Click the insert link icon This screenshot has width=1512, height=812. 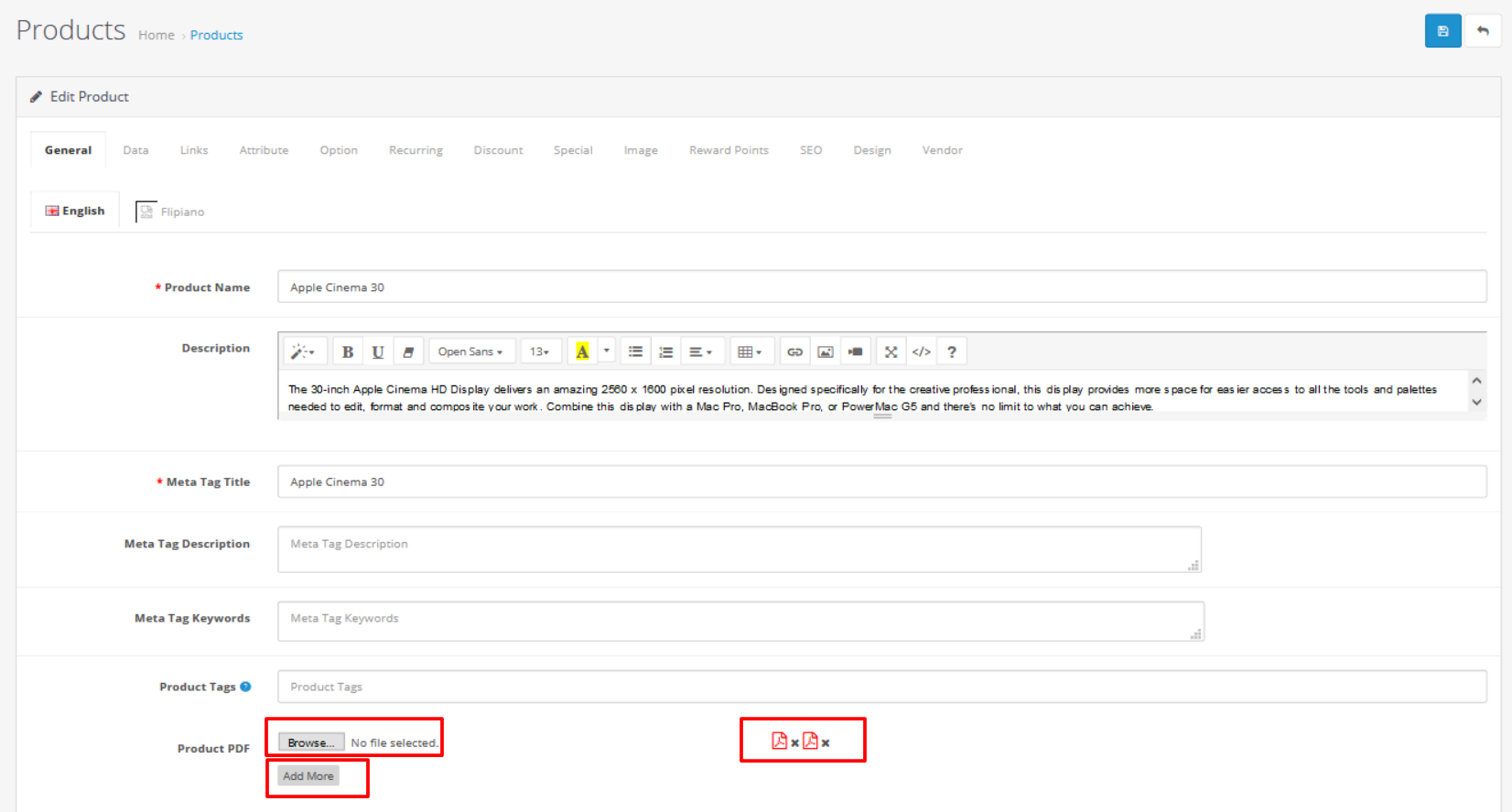tap(794, 352)
